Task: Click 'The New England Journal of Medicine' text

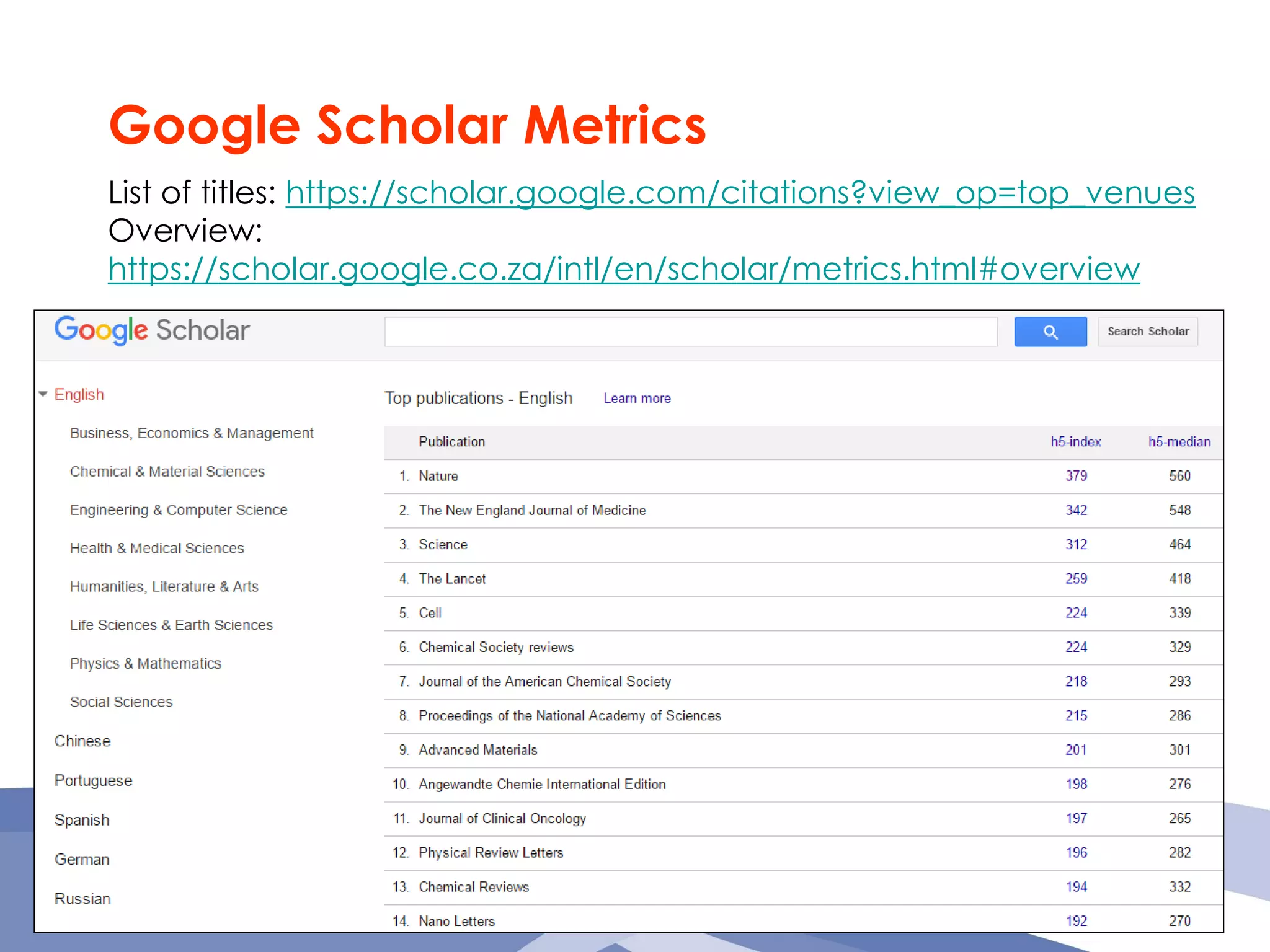Action: coord(532,510)
